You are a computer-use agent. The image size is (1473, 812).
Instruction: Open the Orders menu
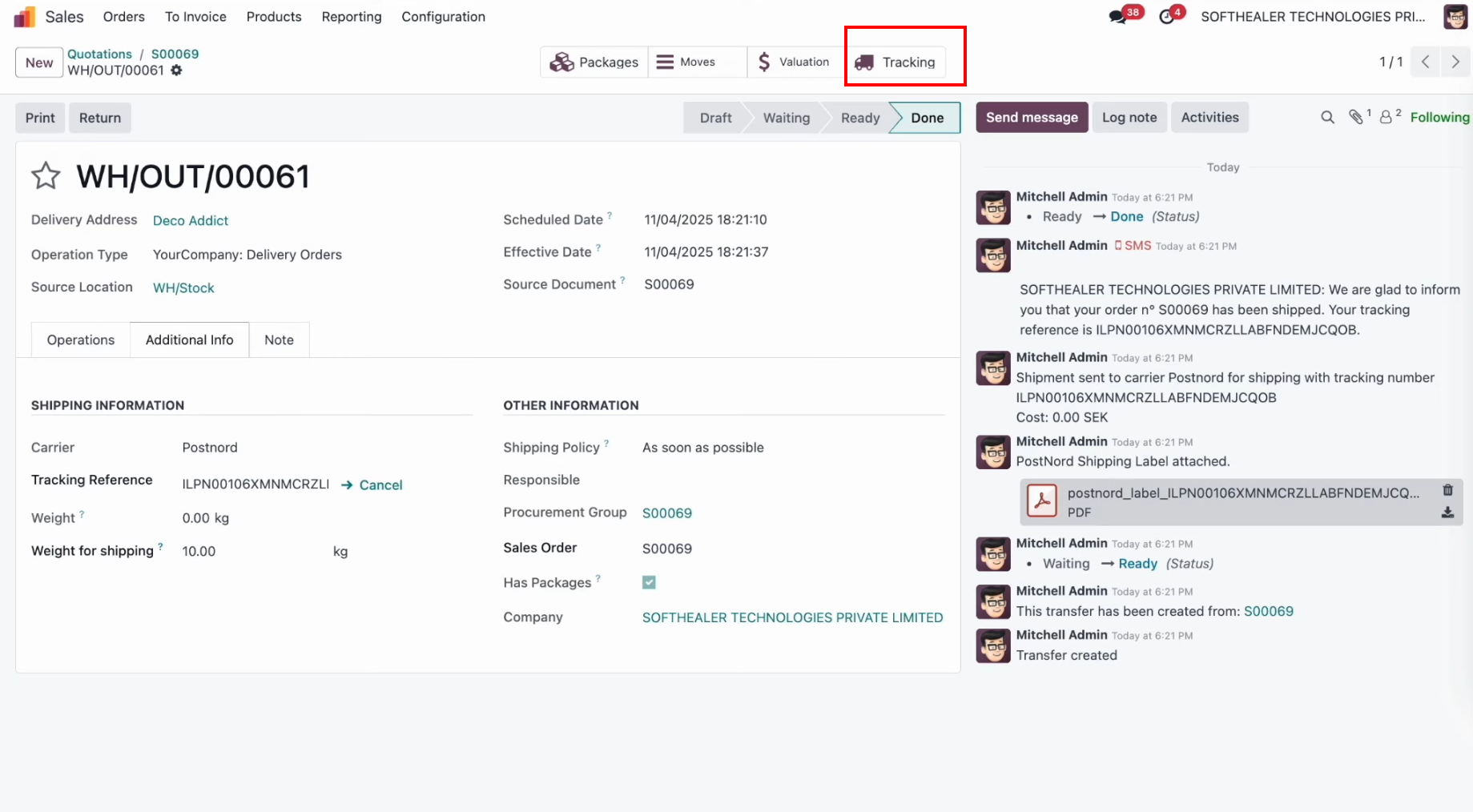(x=124, y=17)
